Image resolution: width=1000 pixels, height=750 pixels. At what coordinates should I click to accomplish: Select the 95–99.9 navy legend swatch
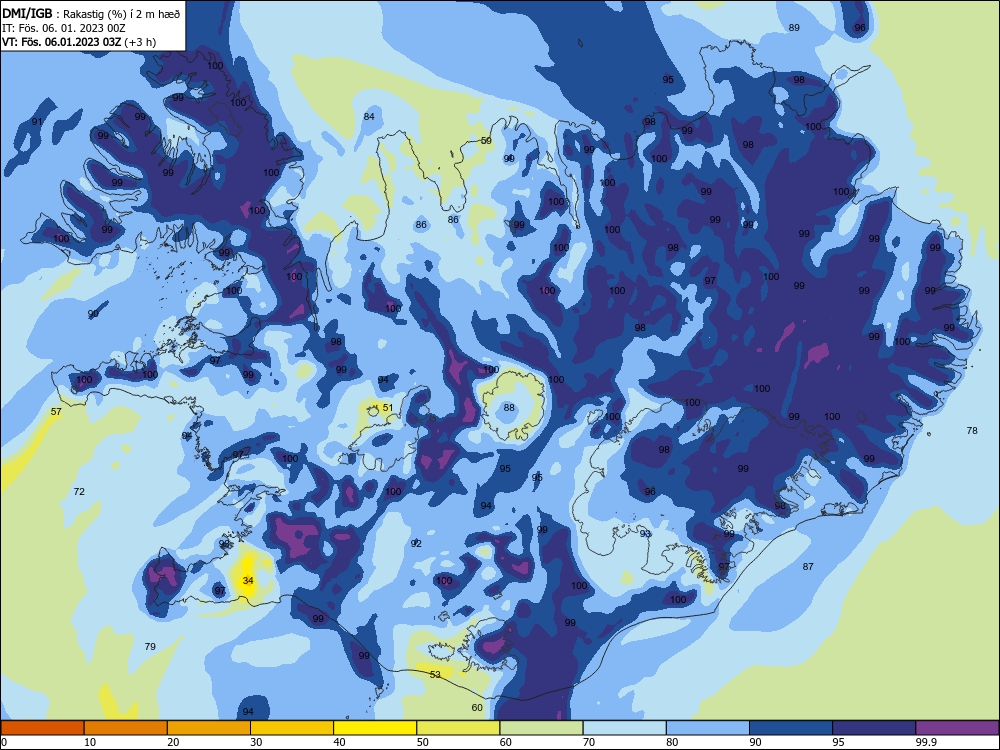pyautogui.click(x=874, y=728)
